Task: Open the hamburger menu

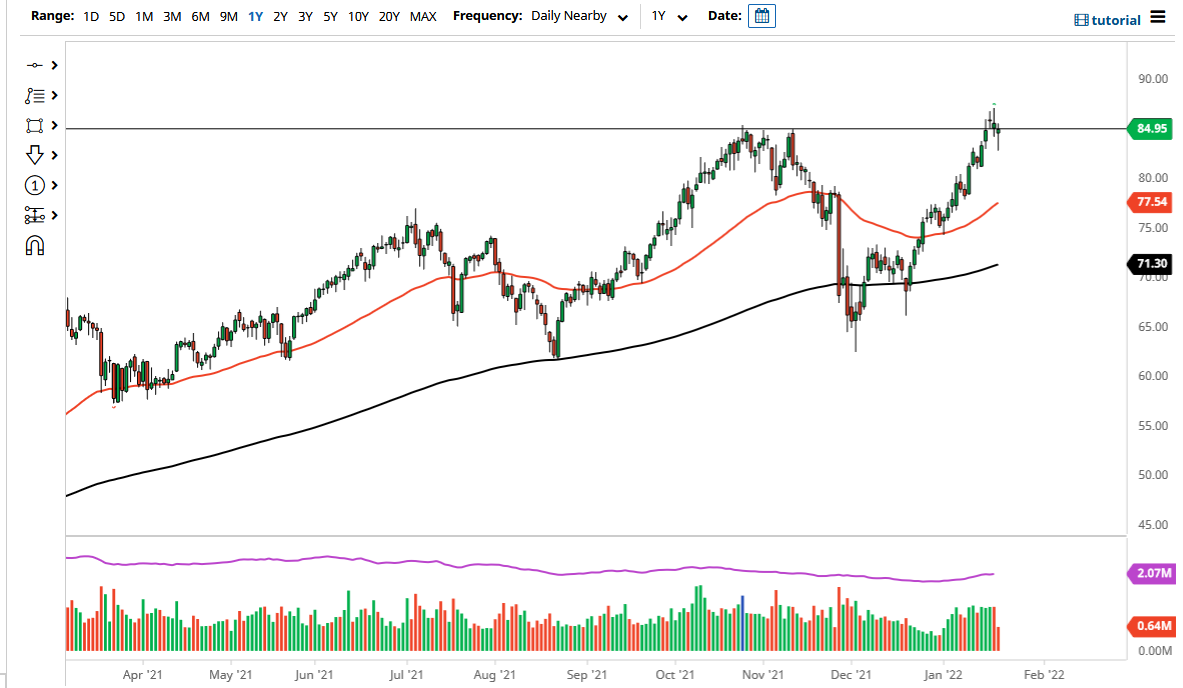Action: pos(1158,15)
